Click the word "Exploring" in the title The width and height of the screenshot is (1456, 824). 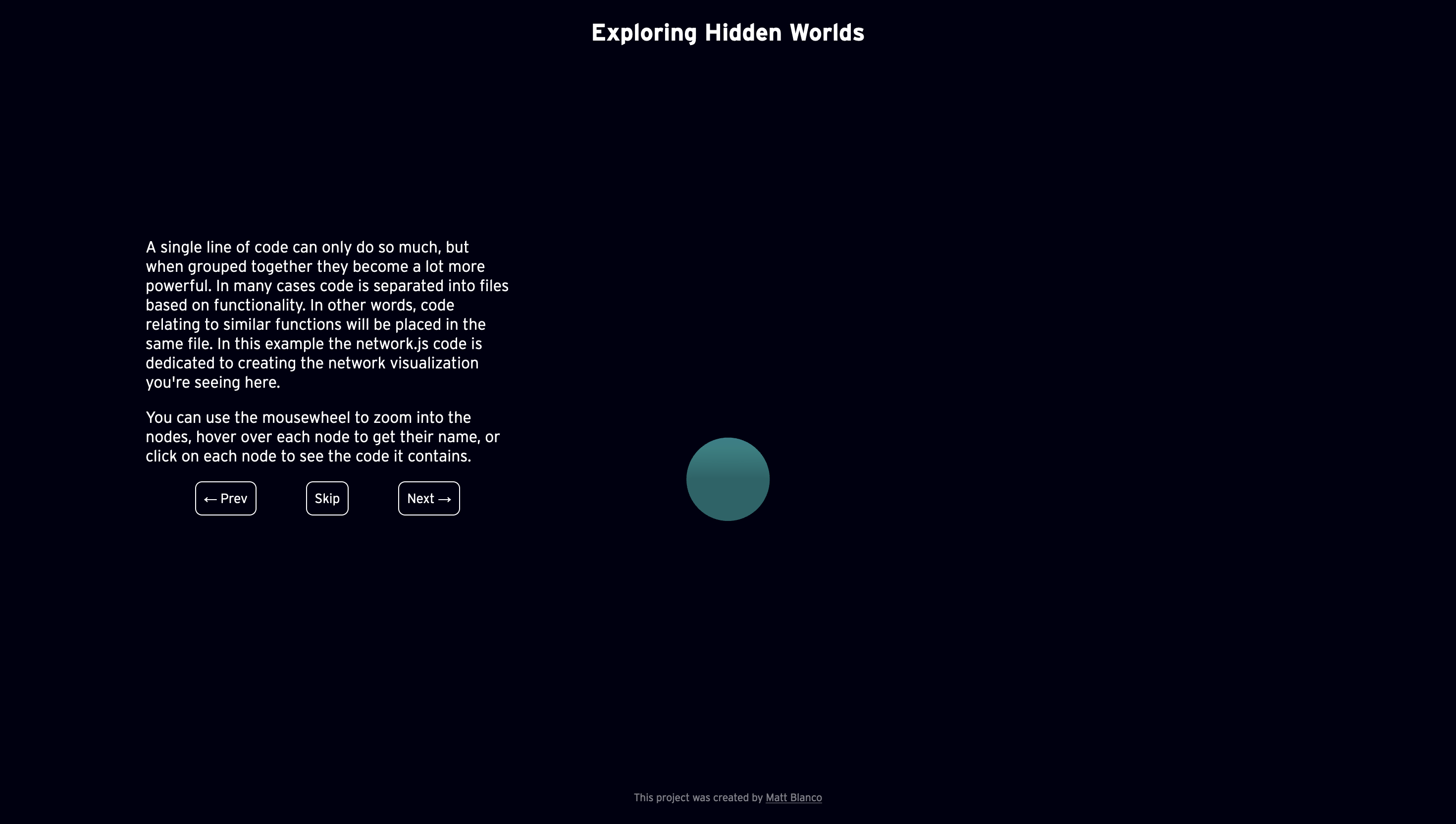[x=643, y=32]
